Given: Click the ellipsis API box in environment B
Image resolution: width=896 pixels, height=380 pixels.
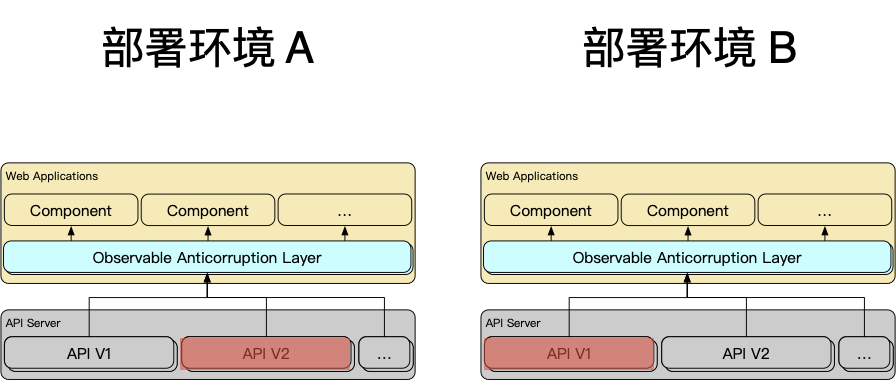Looking at the screenshot, I should click(864, 354).
